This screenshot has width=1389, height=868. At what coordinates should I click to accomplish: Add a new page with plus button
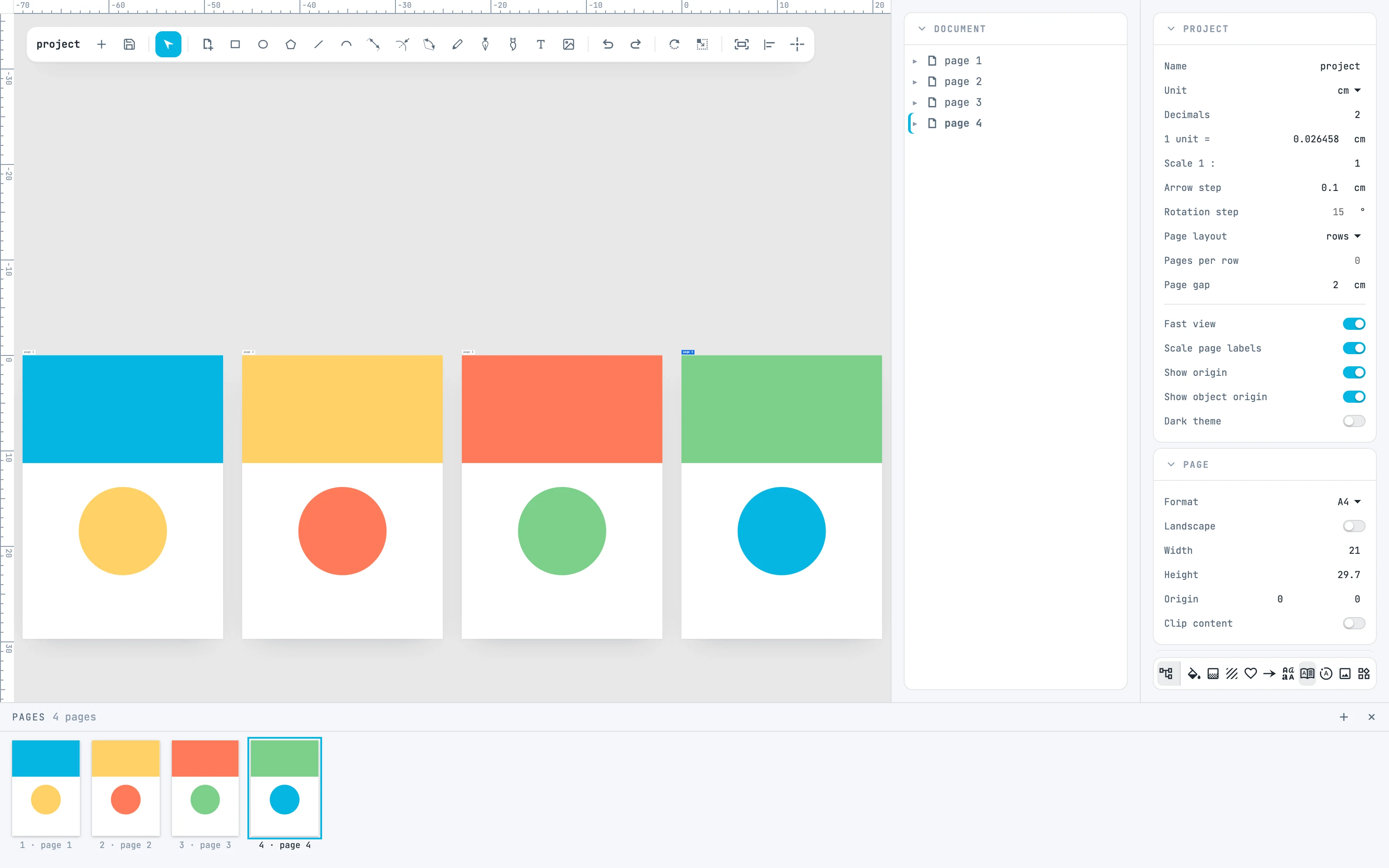pos(1344,717)
